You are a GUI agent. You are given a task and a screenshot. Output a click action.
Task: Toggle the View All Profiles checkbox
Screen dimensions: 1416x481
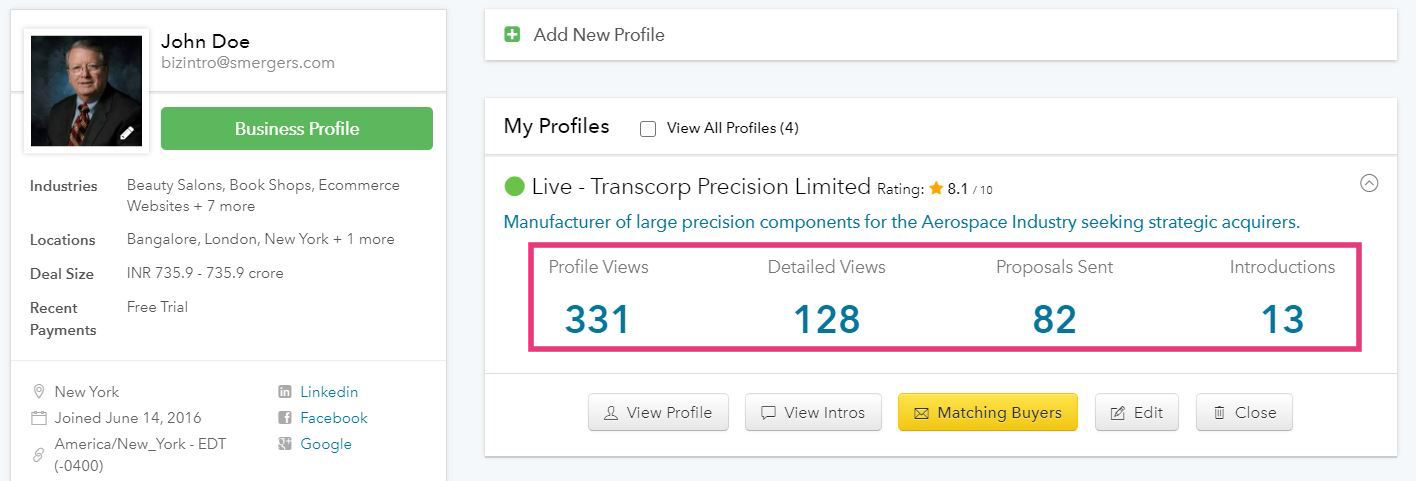[x=648, y=129]
